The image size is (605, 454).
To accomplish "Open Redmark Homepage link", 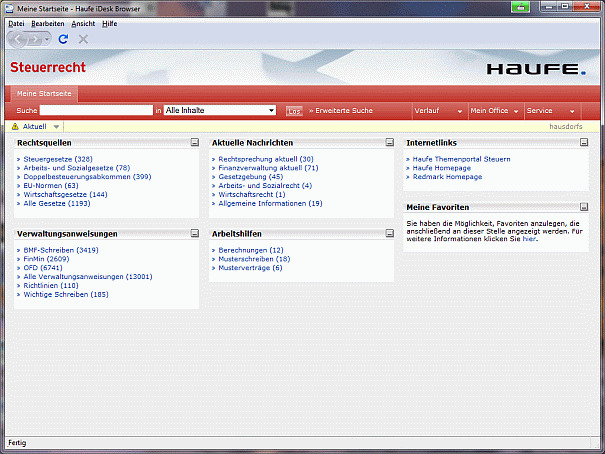I will point(448,177).
